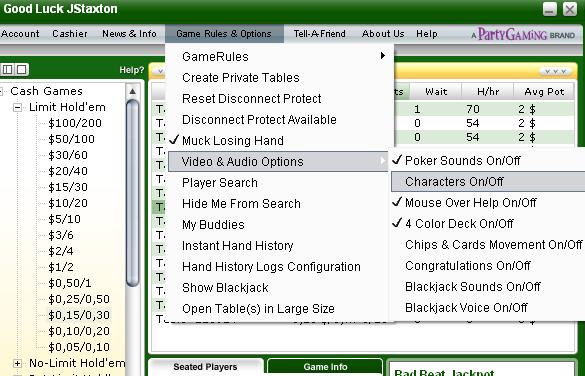Image resolution: width=585 pixels, height=376 pixels.
Task: Switch lobby to single pane view icon
Action: pyautogui.click(x=21, y=69)
